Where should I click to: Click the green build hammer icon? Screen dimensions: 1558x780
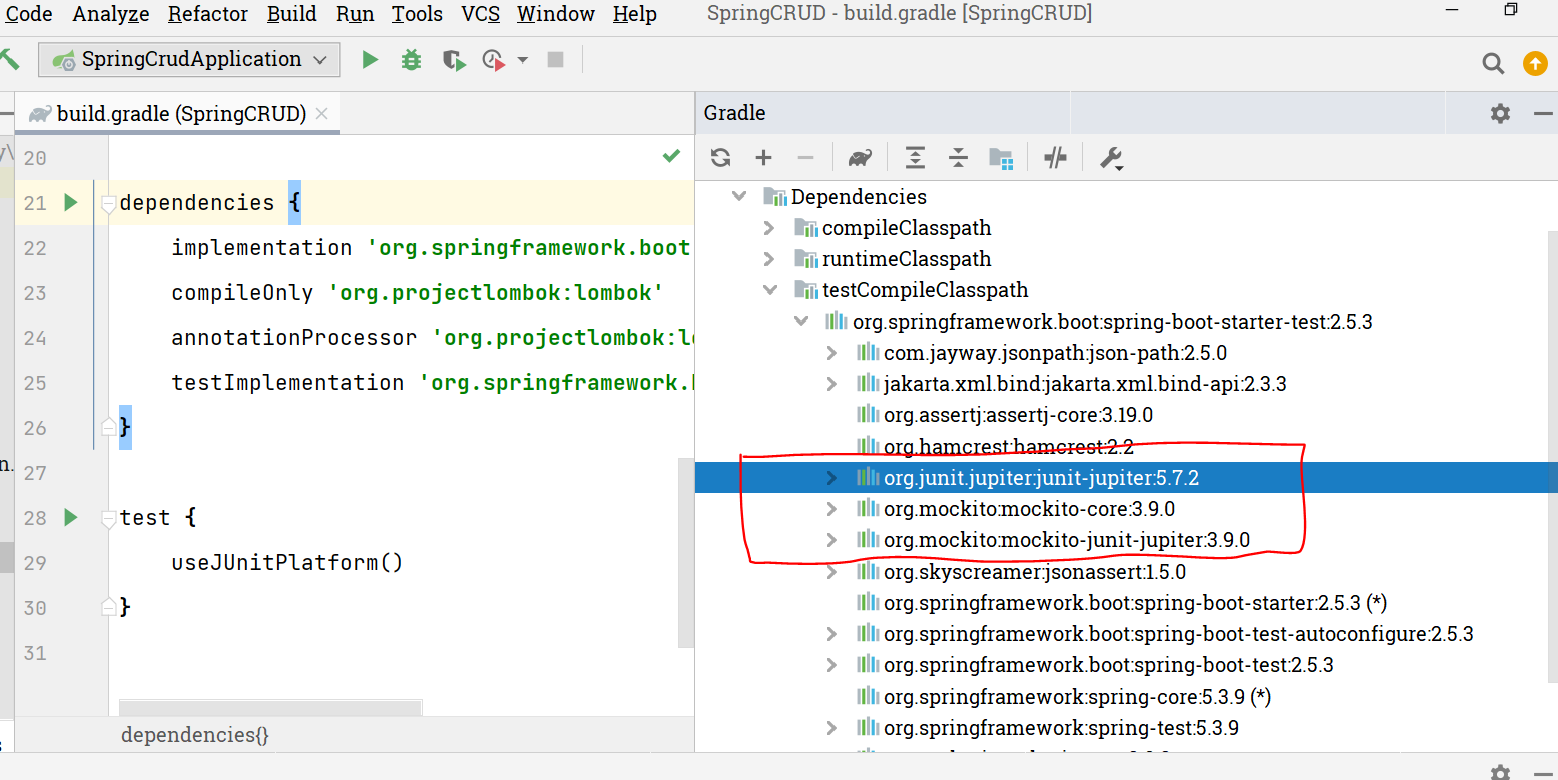pos(10,60)
